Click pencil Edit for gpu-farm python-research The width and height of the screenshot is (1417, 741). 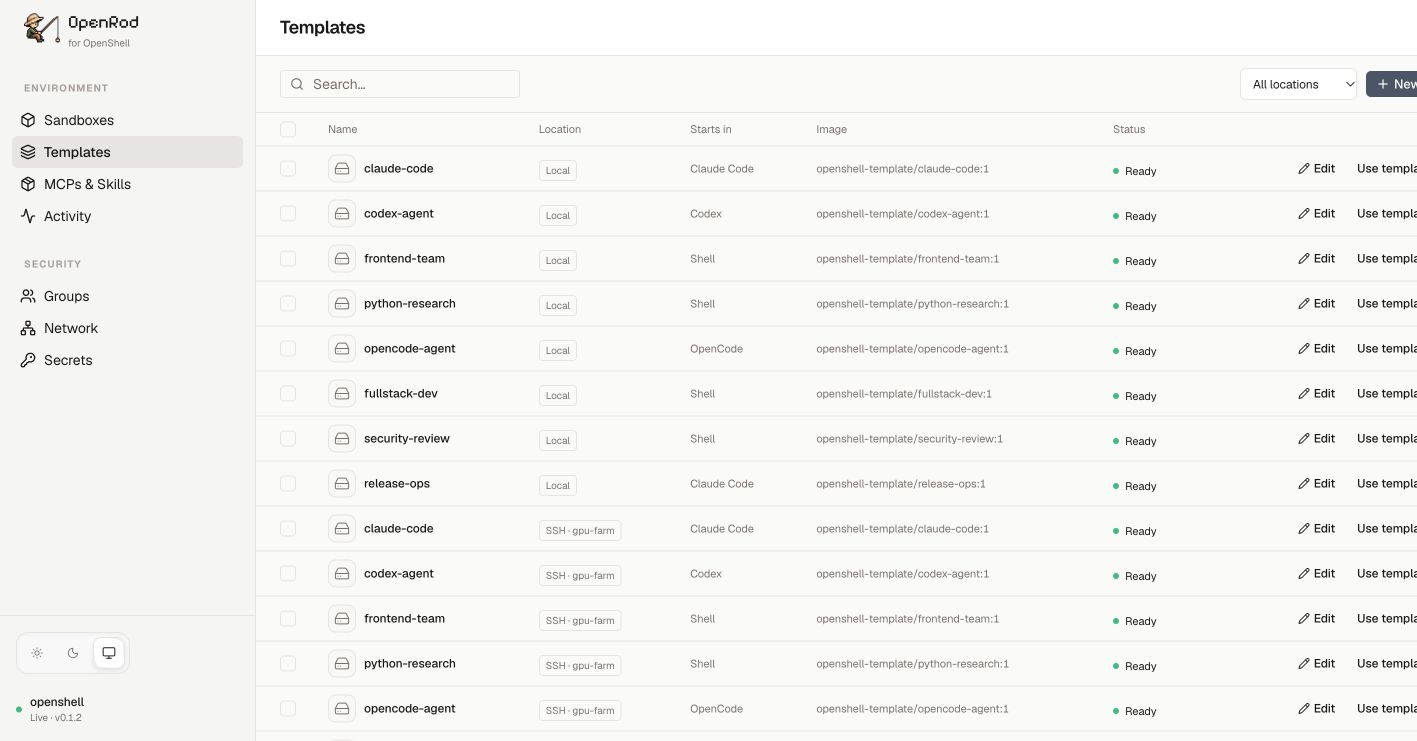(1316, 664)
